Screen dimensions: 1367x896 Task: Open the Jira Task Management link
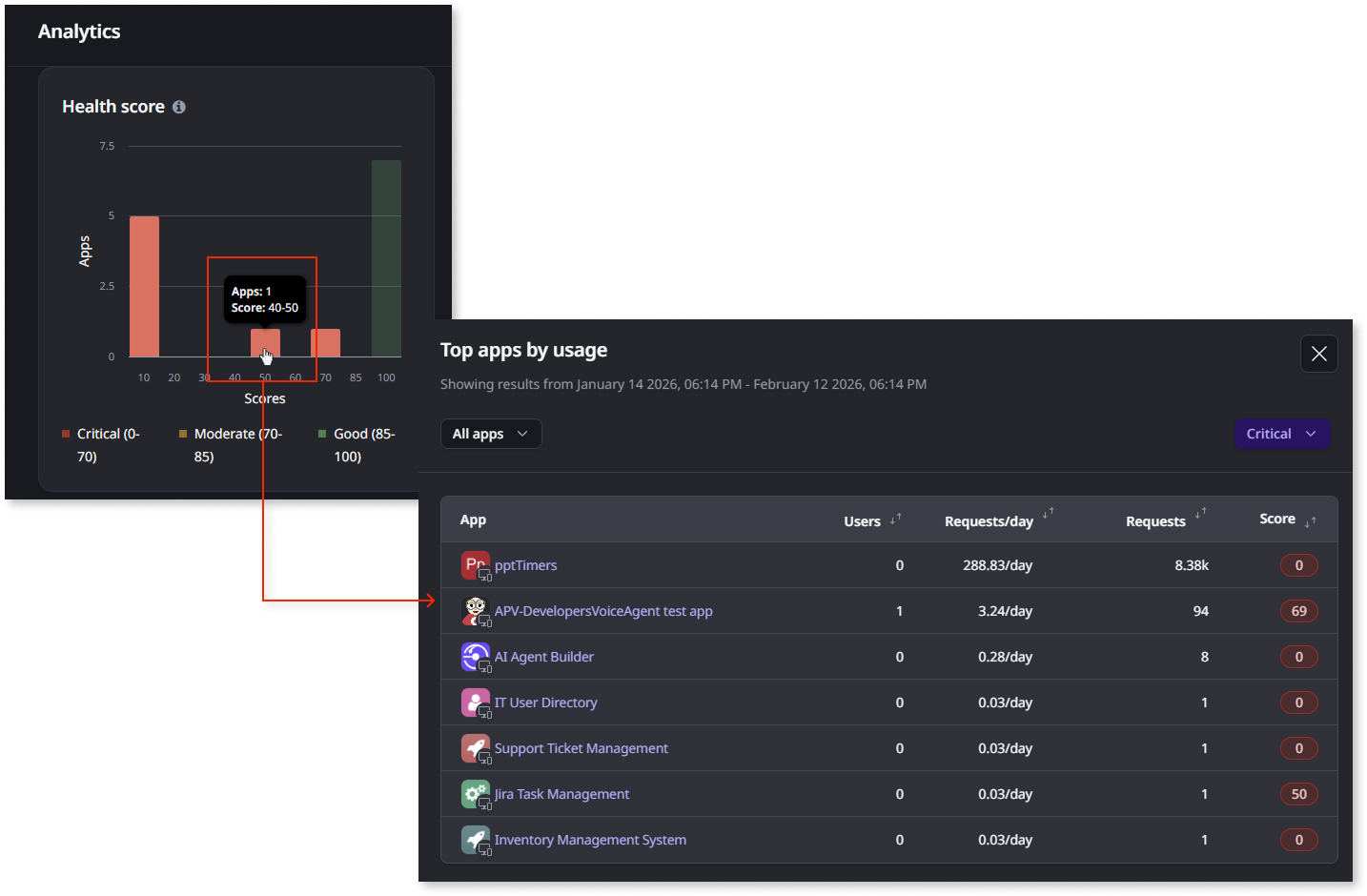point(561,794)
